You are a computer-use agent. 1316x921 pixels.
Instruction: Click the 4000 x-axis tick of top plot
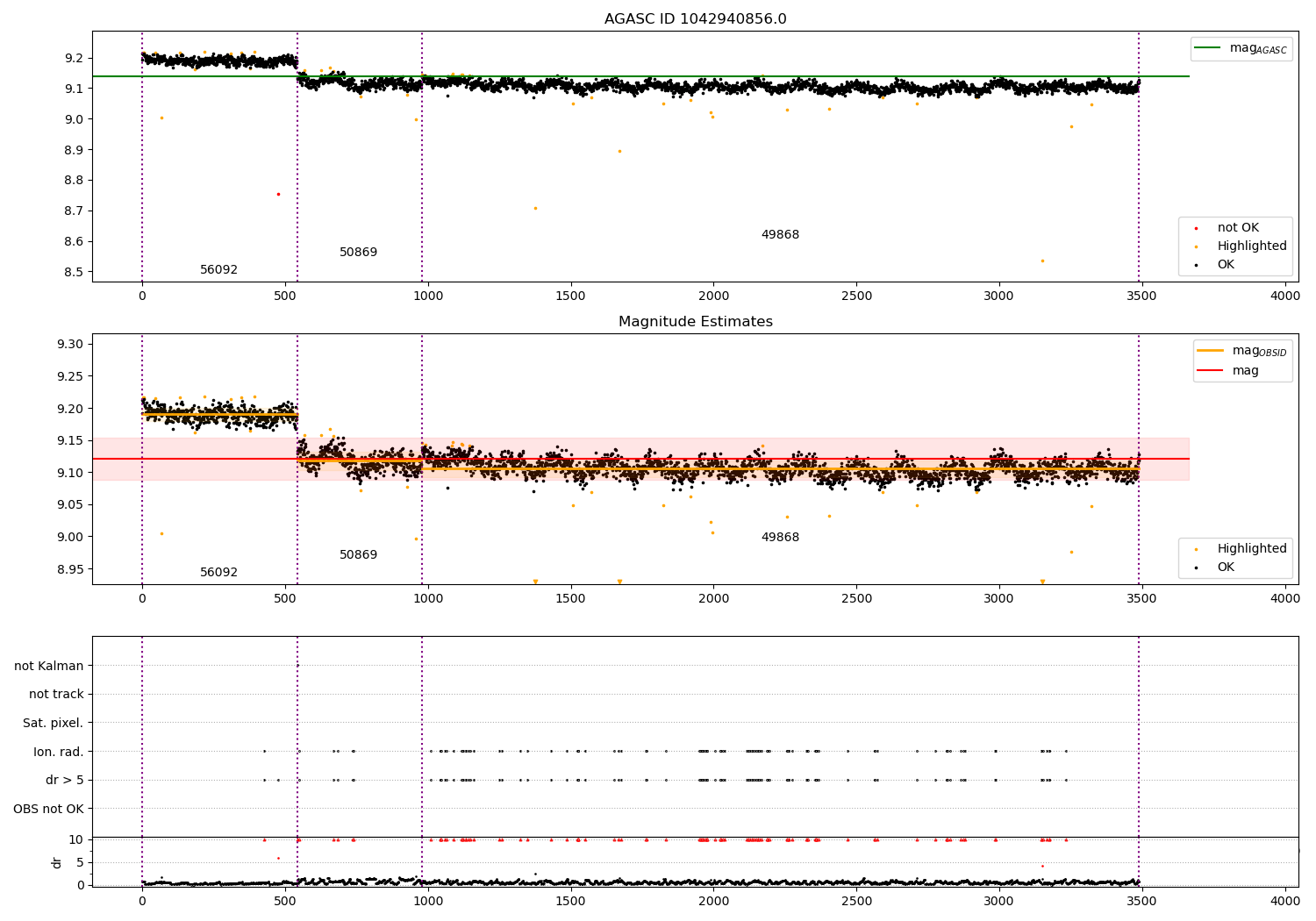click(x=1285, y=296)
